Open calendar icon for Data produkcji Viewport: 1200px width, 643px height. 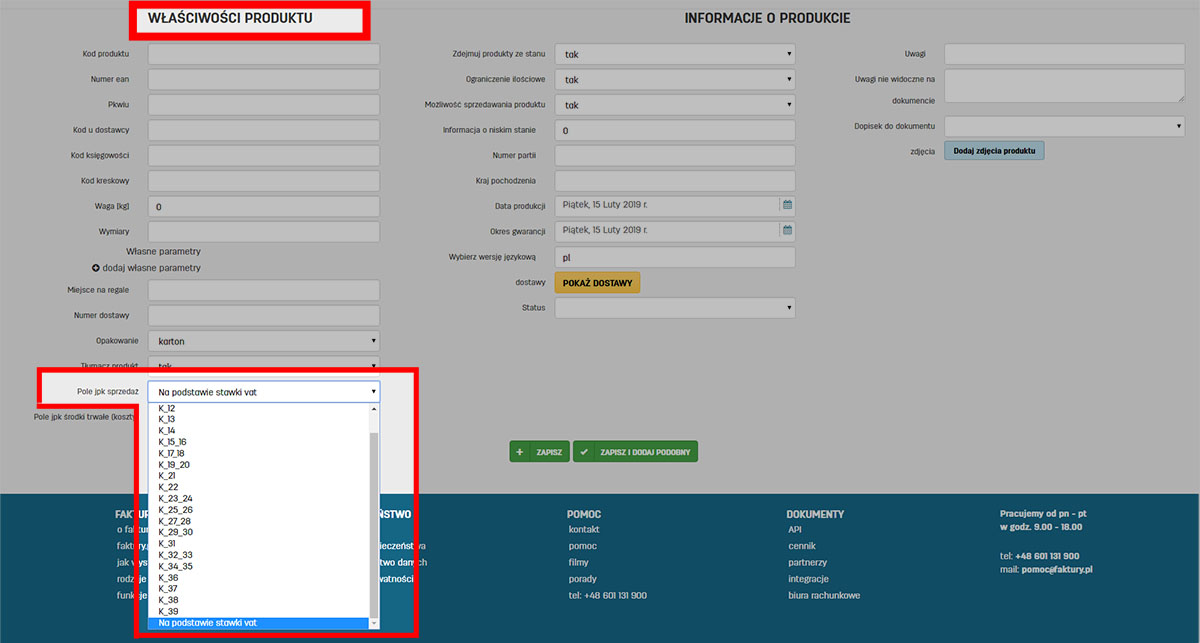787,206
